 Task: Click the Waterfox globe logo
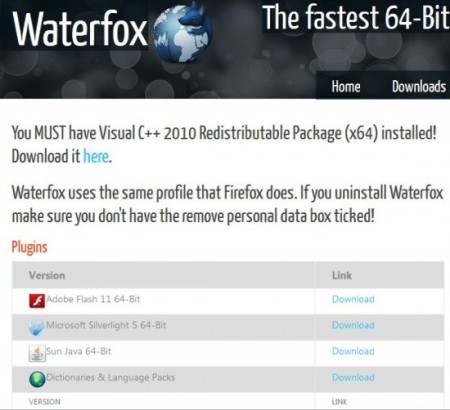183,32
